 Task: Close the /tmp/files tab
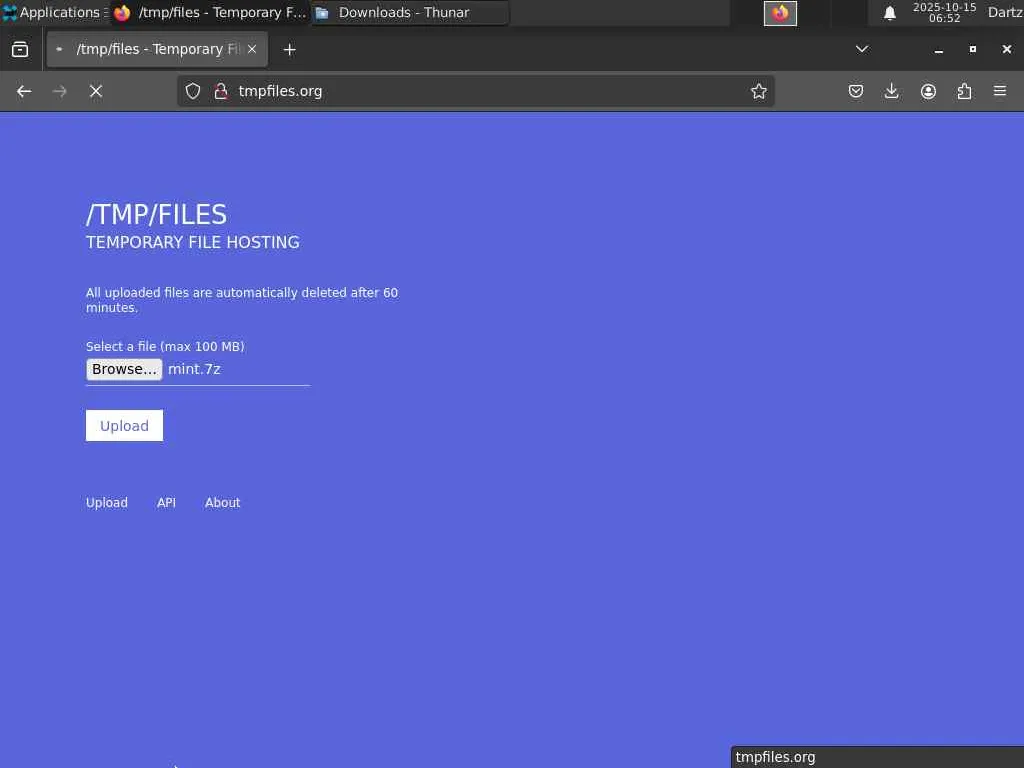252,49
